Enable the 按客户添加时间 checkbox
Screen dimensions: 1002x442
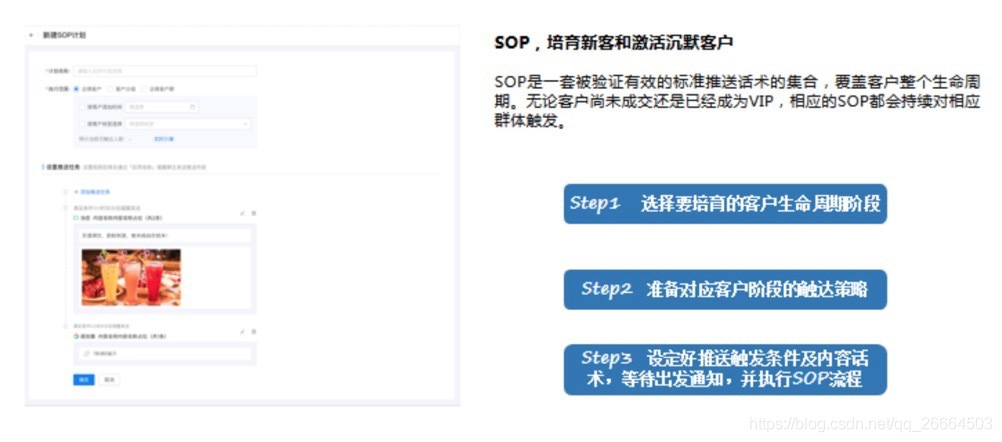(x=81, y=106)
